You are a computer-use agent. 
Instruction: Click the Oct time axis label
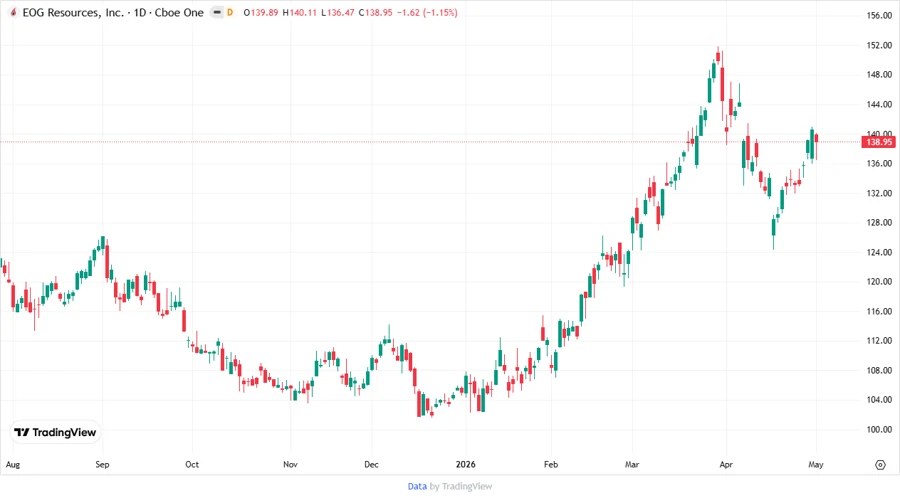coord(192,465)
